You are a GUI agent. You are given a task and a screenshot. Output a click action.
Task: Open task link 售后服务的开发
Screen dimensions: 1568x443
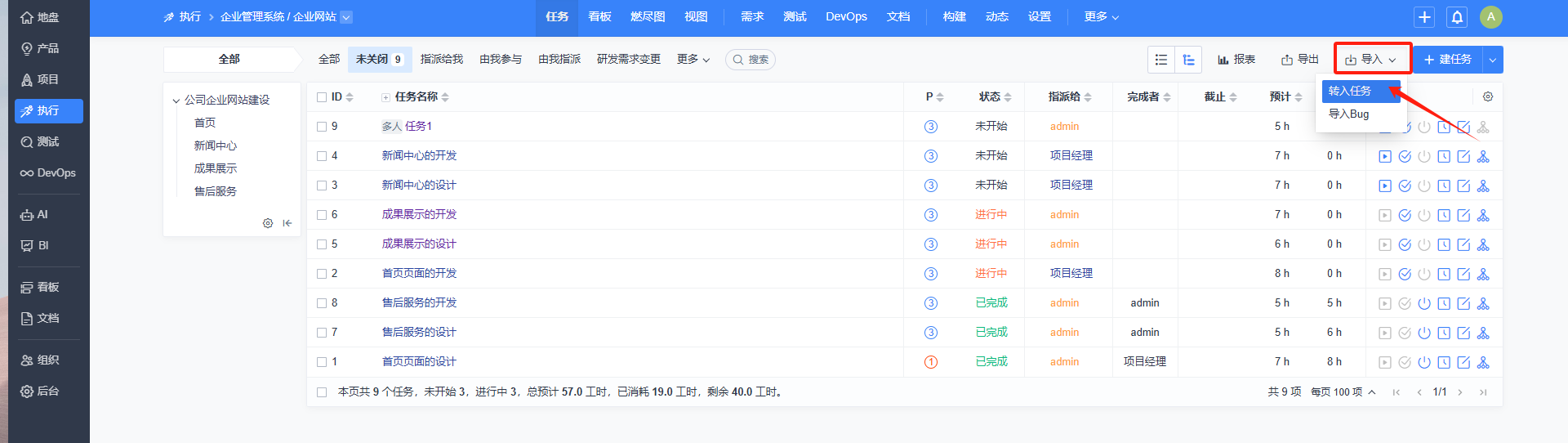pyautogui.click(x=419, y=303)
